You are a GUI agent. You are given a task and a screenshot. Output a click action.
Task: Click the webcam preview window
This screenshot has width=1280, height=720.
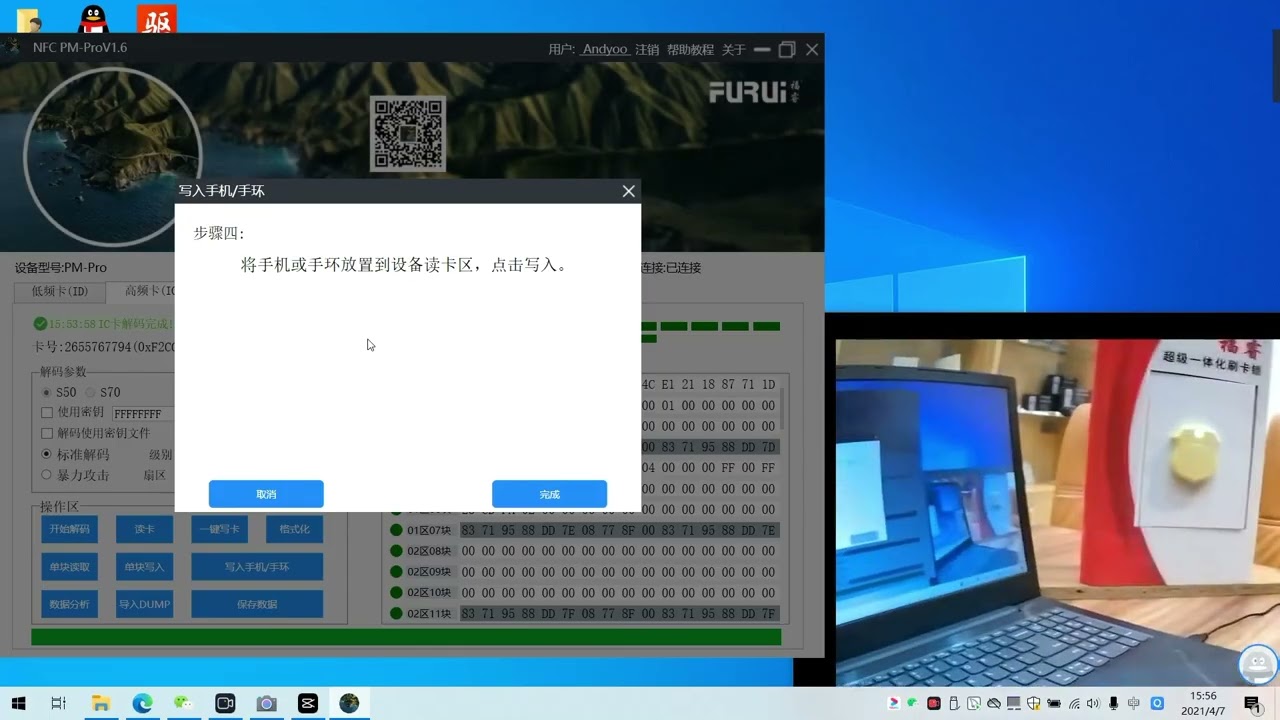pyautogui.click(x=1058, y=512)
